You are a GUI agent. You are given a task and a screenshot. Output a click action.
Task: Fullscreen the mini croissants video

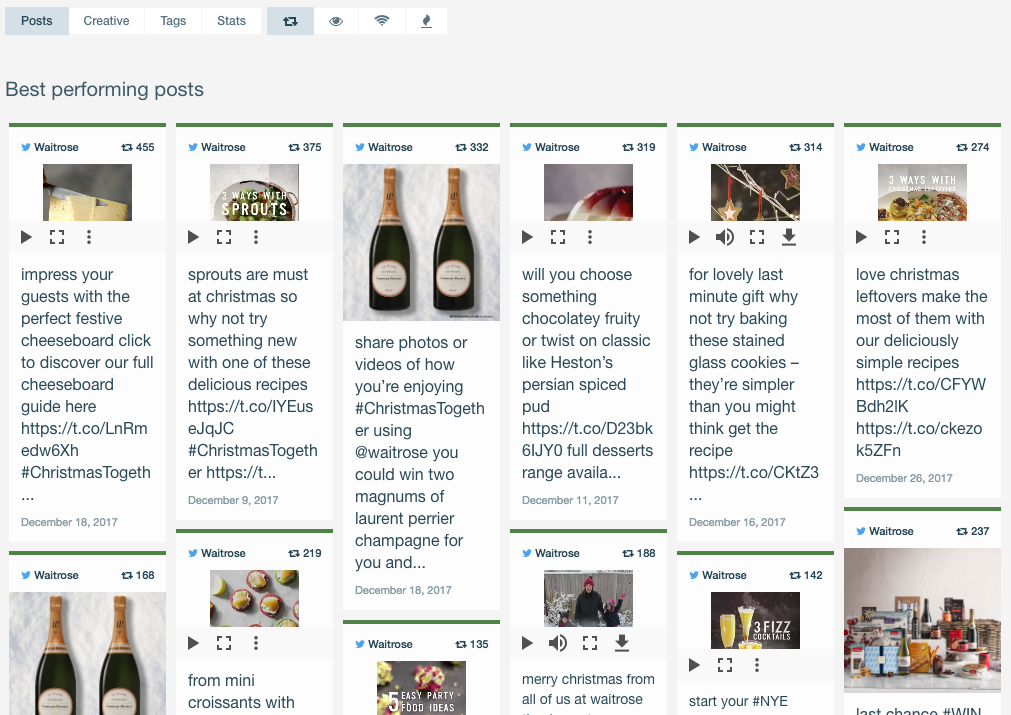[224, 643]
